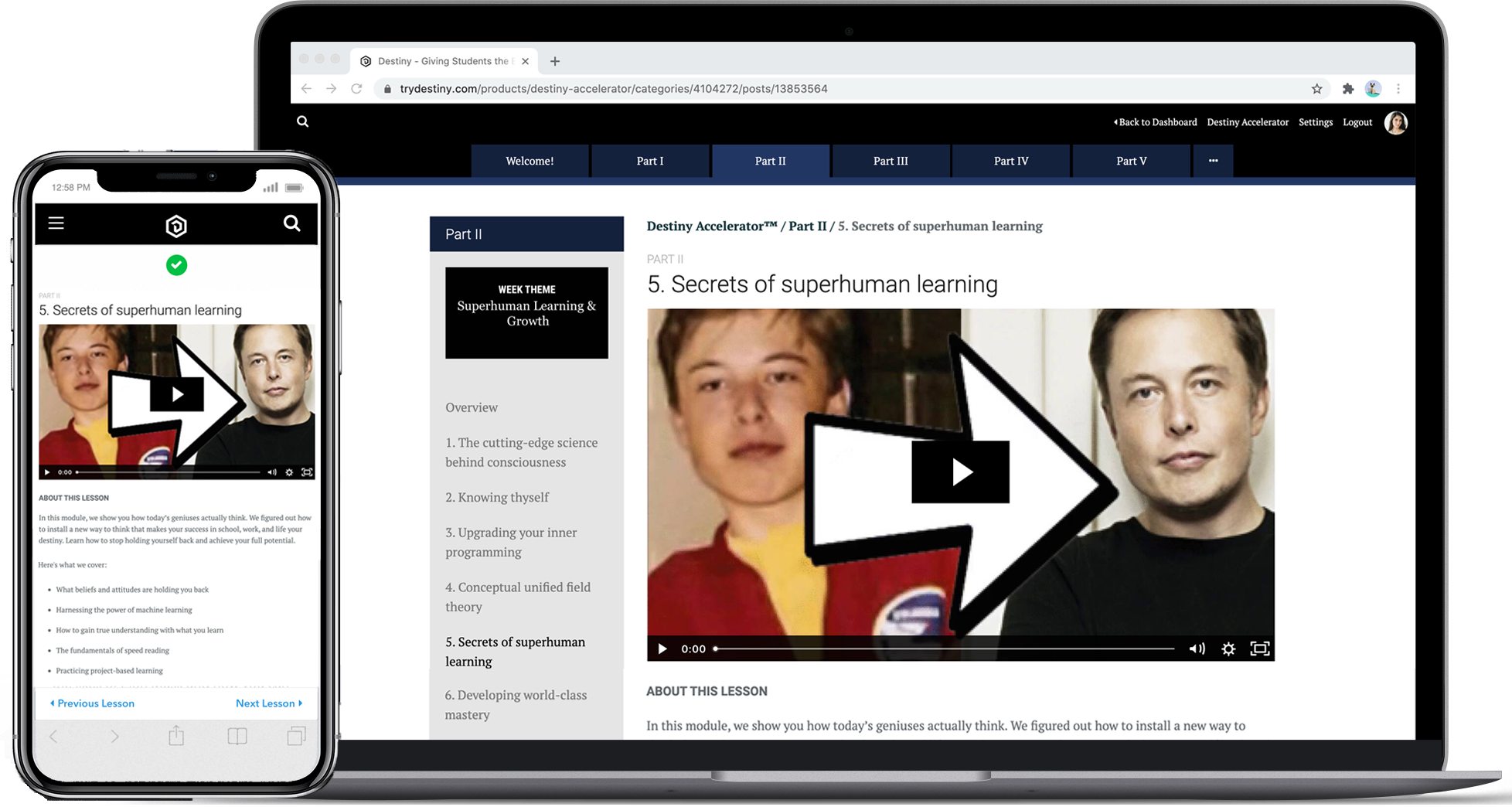
Task: Bookmark the page with the star icon
Action: click(1316, 89)
